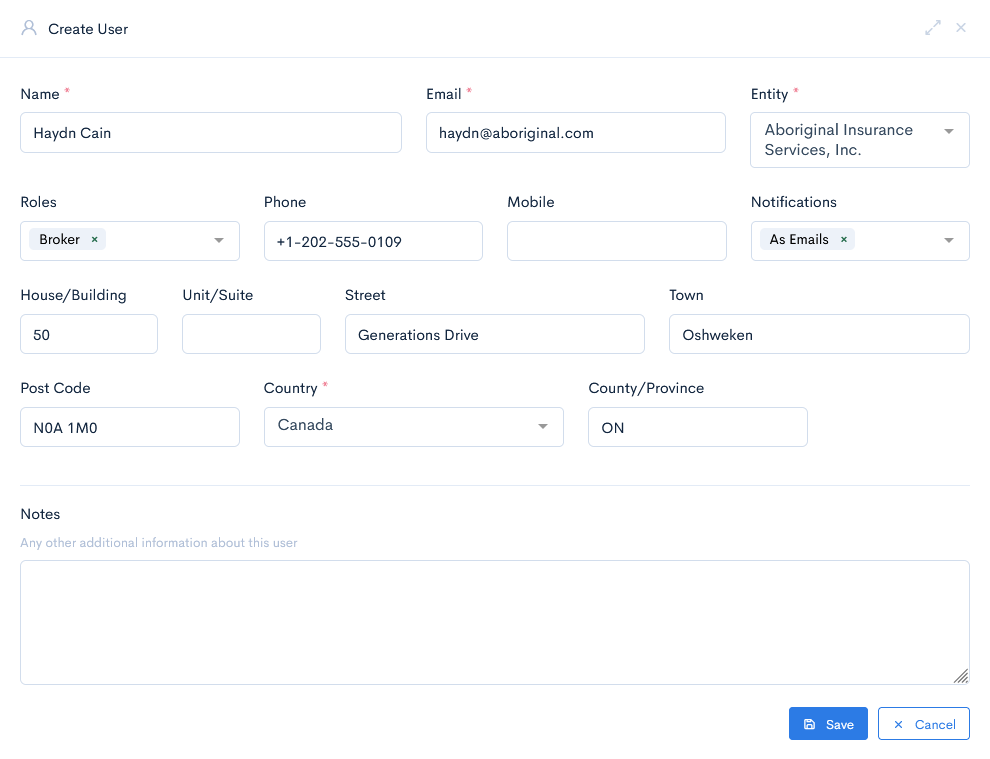The image size is (990, 759).
Task: Click the Name field with Haydn Cain
Action: [x=210, y=133]
